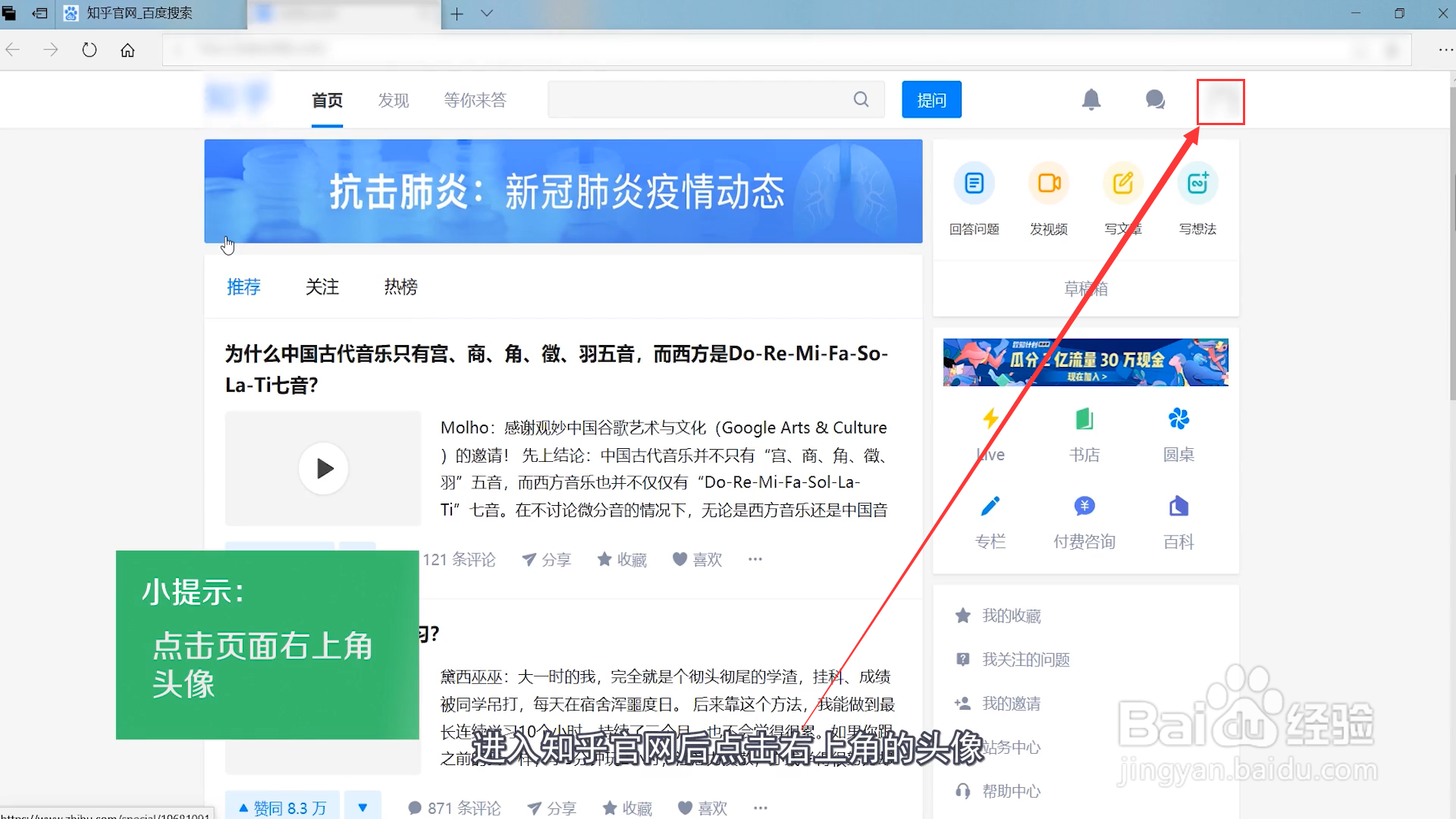Click the blue 提问 button
1456x819 pixels.
[931, 99]
